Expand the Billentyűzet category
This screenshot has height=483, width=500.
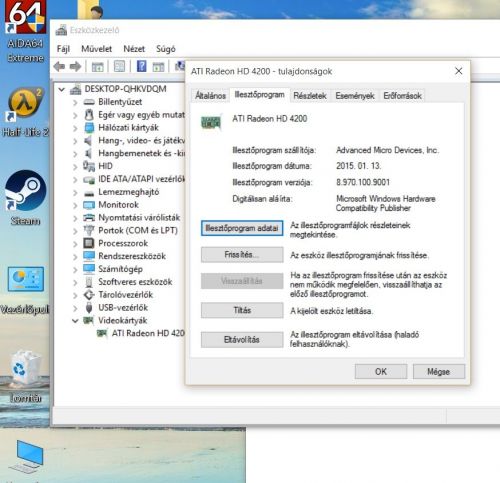(75, 102)
